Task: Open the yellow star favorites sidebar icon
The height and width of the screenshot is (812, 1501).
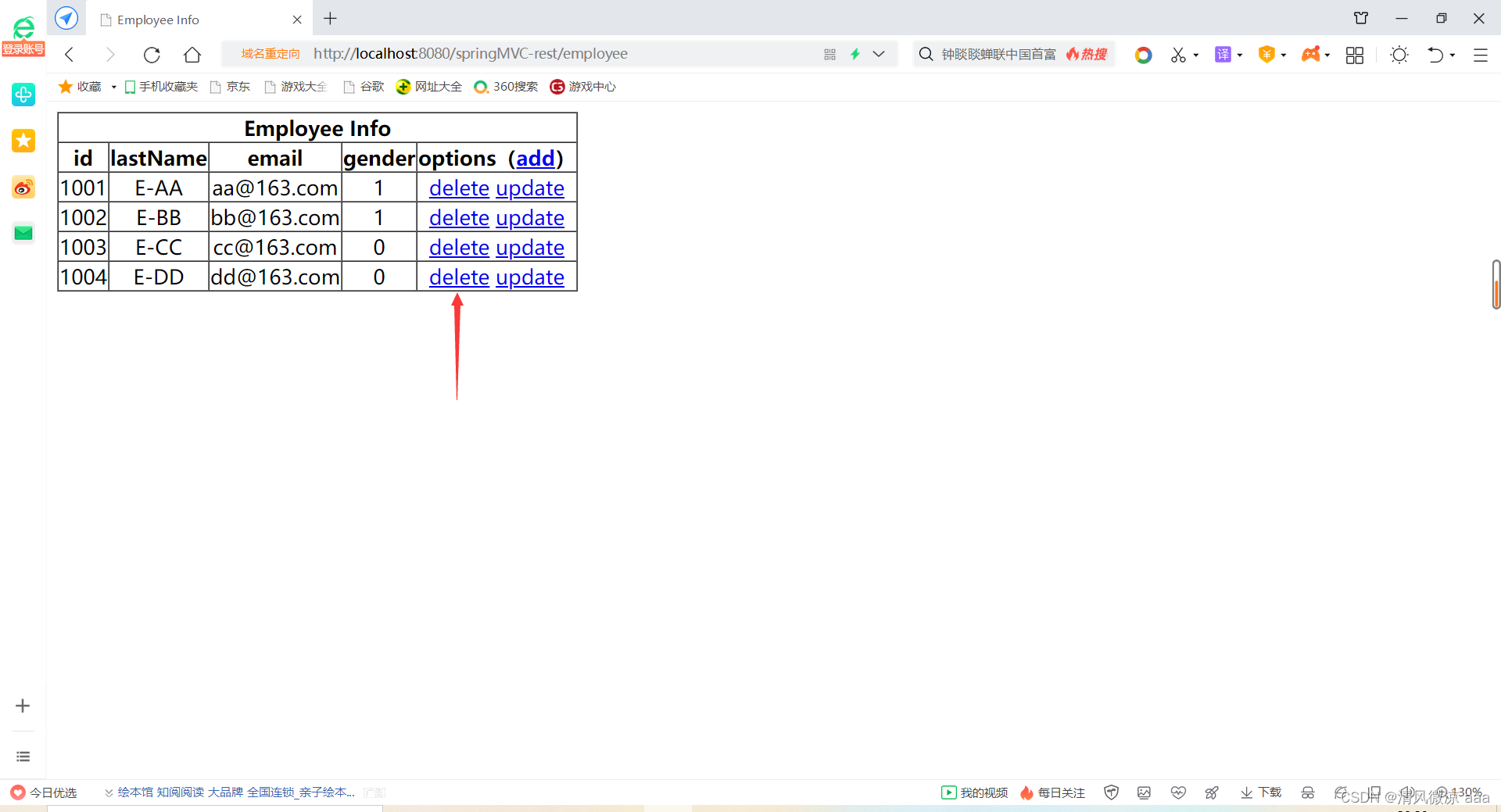Action: [x=23, y=141]
